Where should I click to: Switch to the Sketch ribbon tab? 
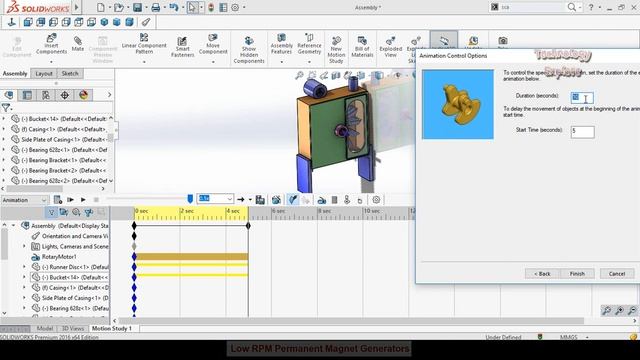tap(70, 73)
